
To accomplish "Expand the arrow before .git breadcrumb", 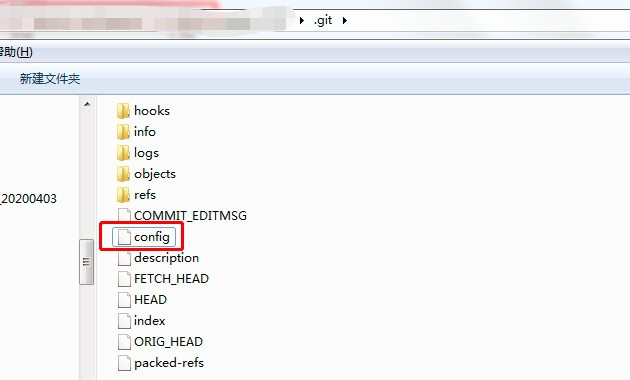I will click(x=302, y=20).
